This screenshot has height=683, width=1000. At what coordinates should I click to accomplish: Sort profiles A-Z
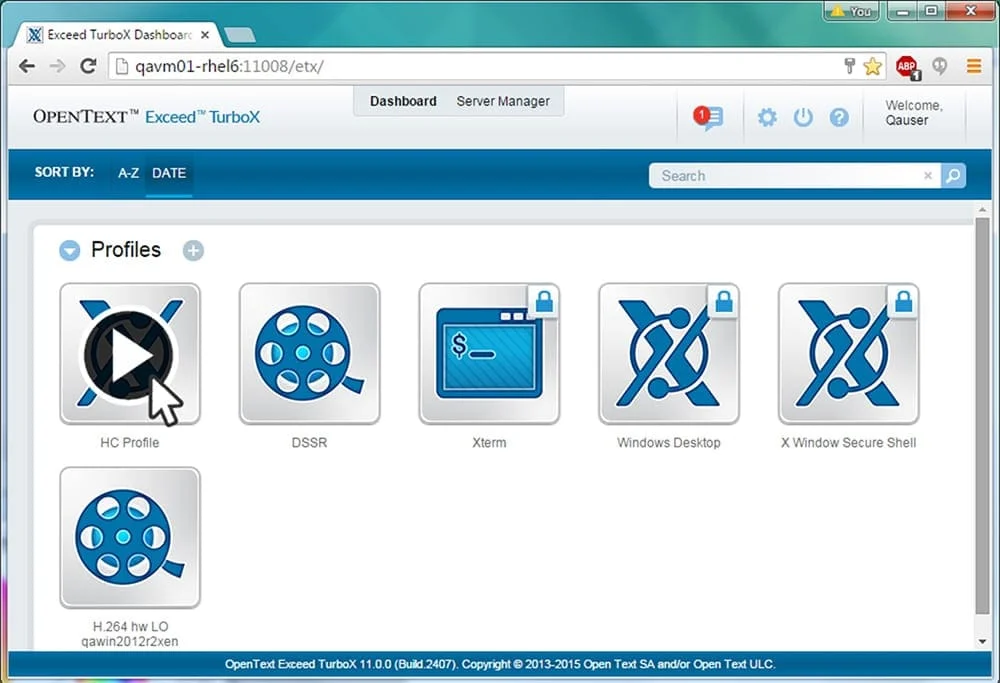tap(128, 173)
